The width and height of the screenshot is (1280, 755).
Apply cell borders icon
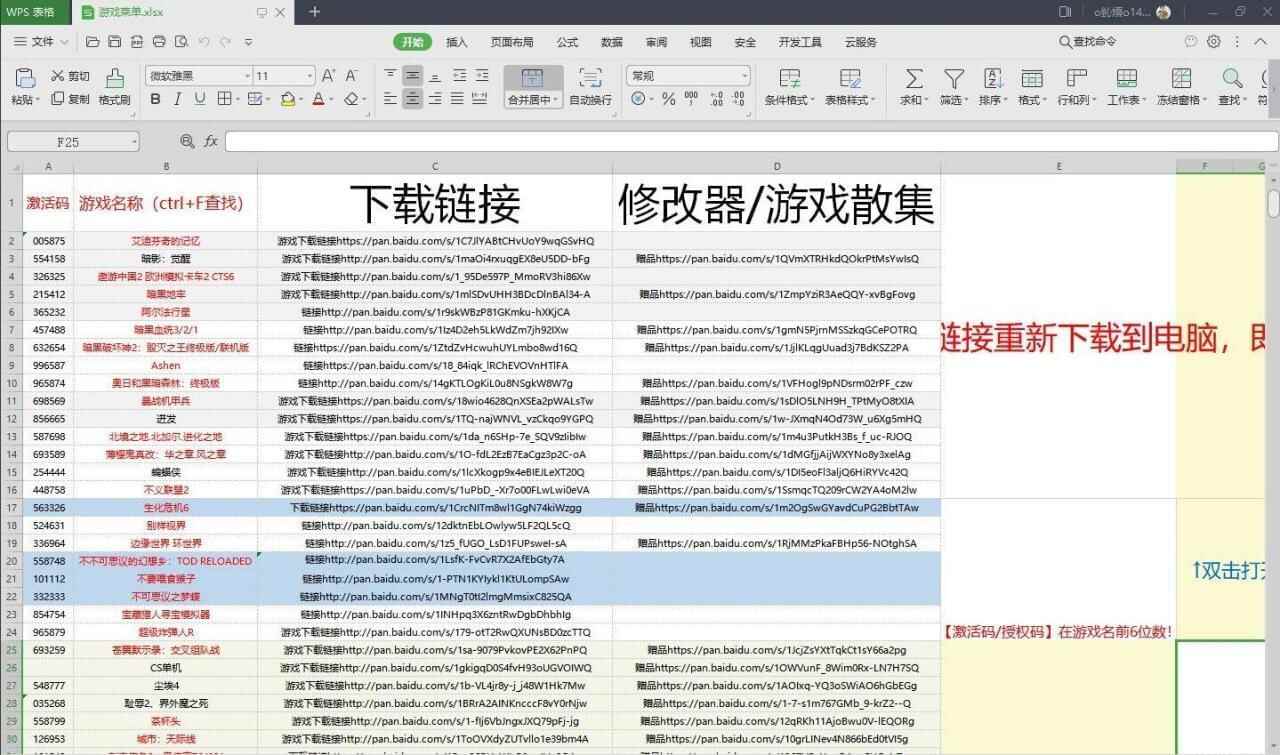(223, 99)
